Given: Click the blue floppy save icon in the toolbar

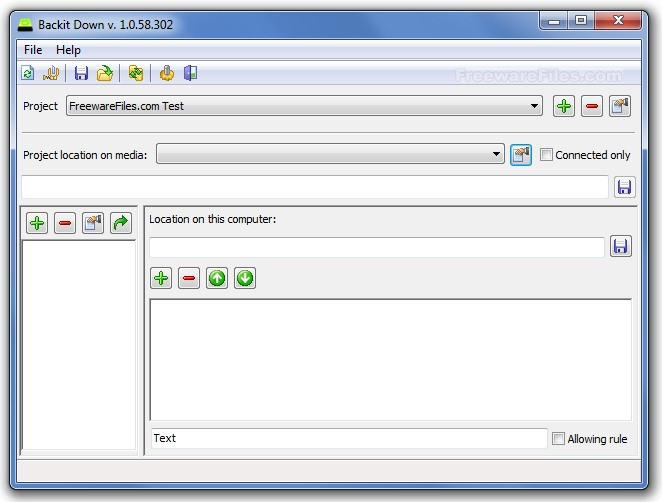Looking at the screenshot, I should point(81,73).
